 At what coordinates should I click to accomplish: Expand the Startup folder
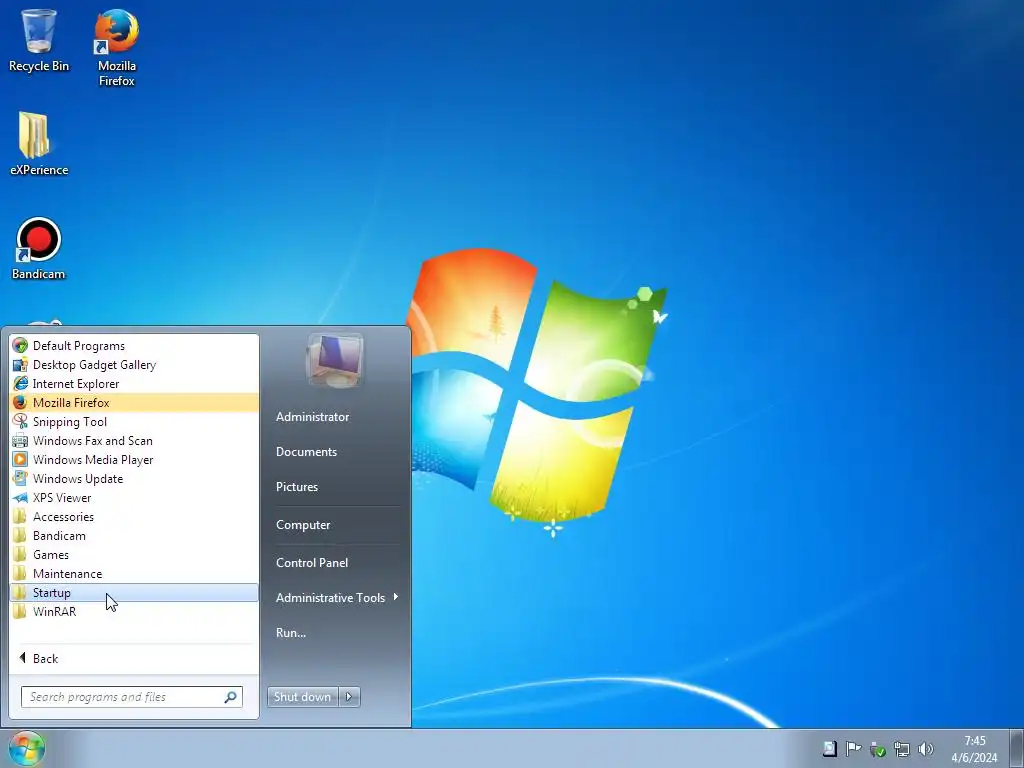click(x=135, y=592)
